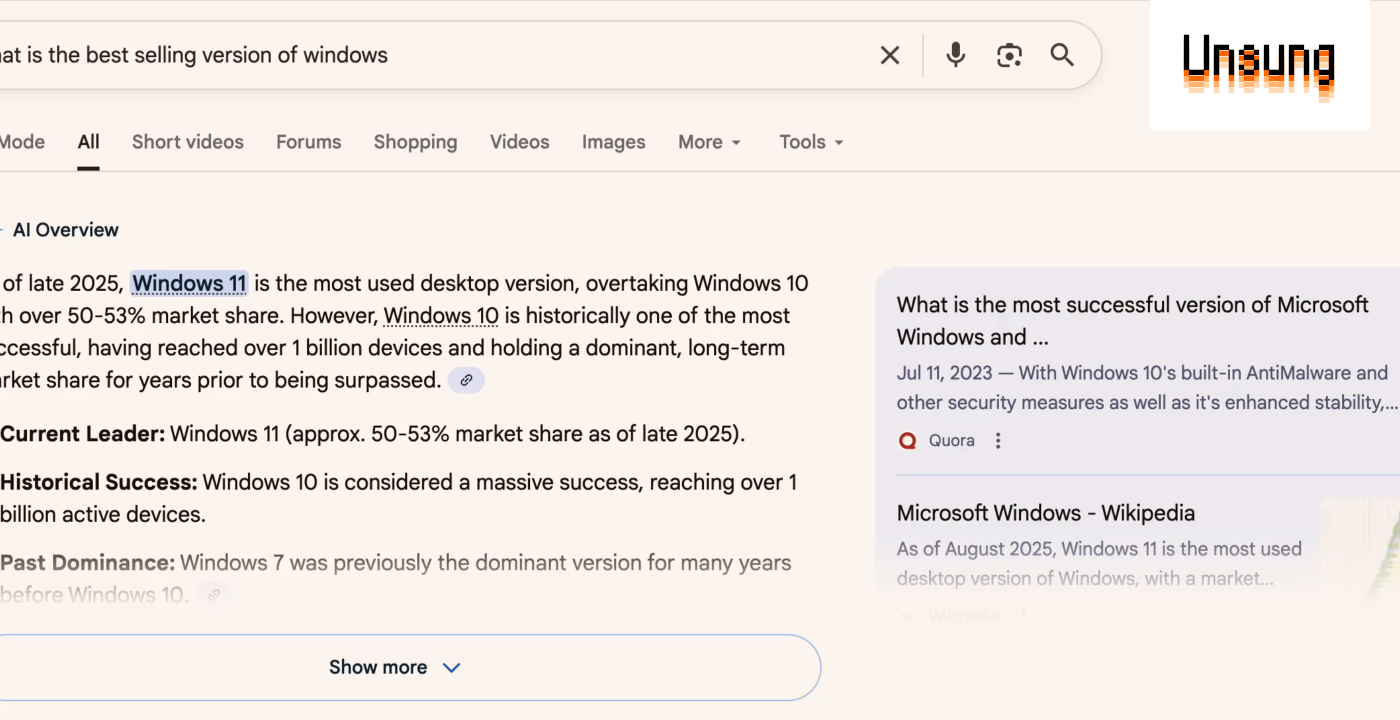The height and width of the screenshot is (720, 1400).
Task: Open Microsoft Windows - Wikipedia result
Action: coord(1045,513)
